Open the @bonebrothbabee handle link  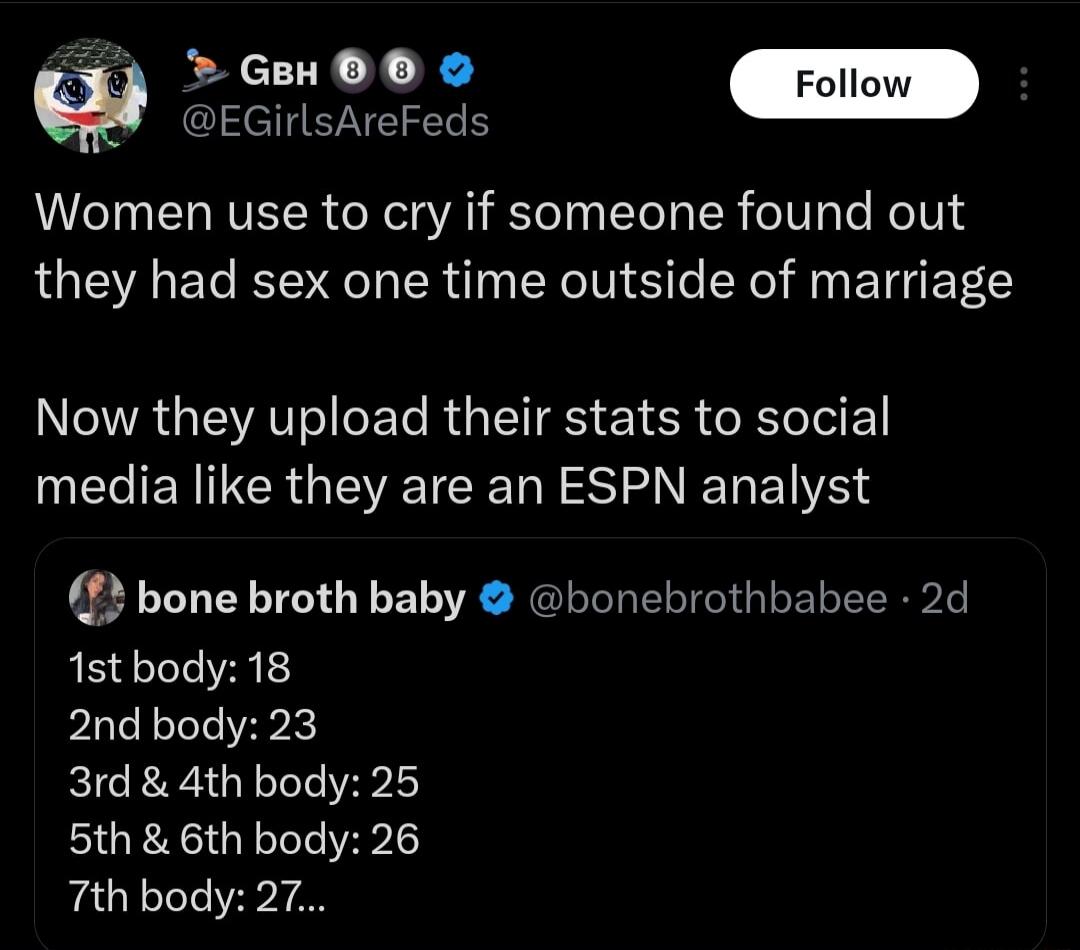point(706,598)
